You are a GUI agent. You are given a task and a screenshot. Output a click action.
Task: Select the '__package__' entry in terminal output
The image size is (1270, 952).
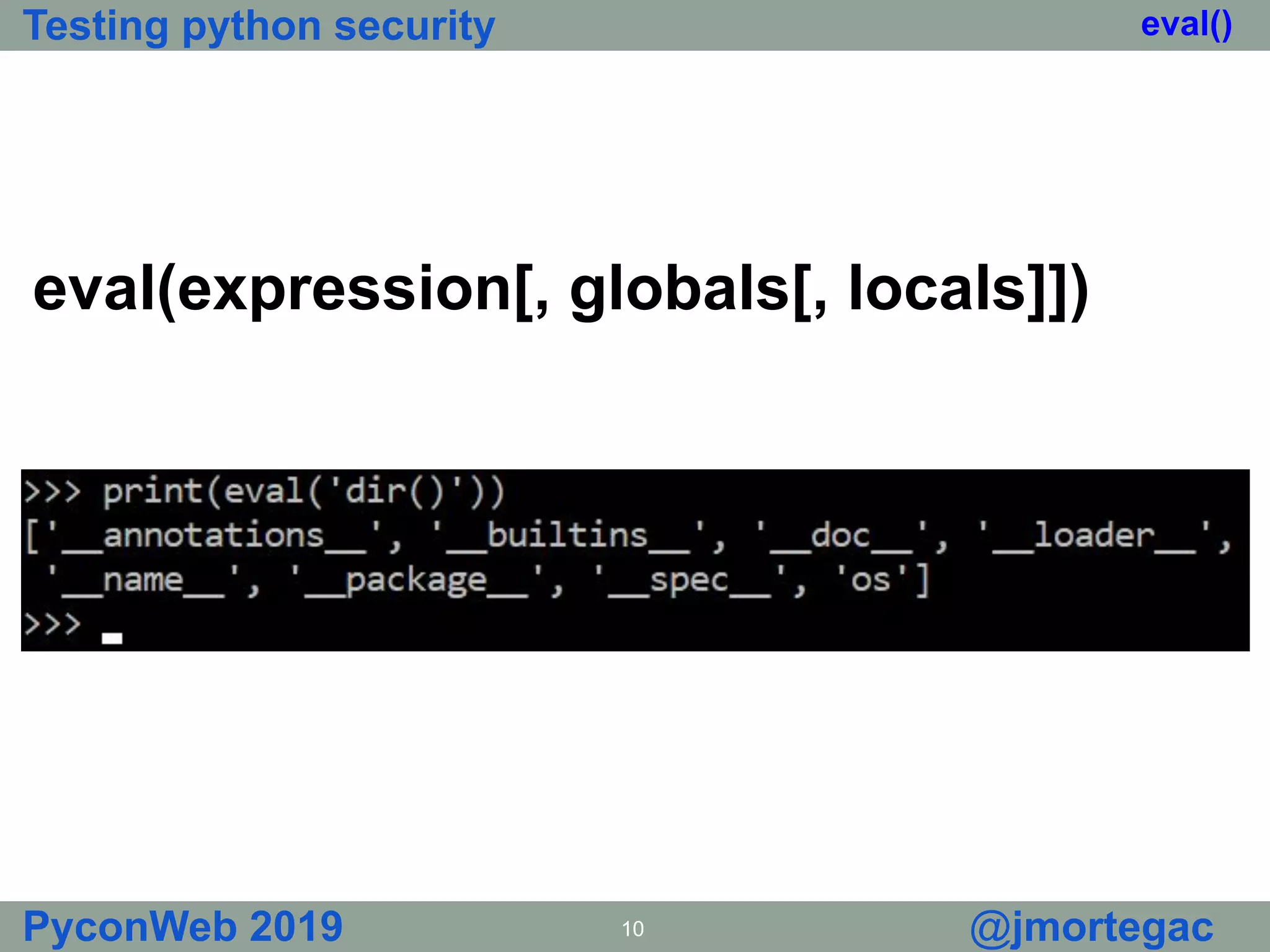[417, 581]
